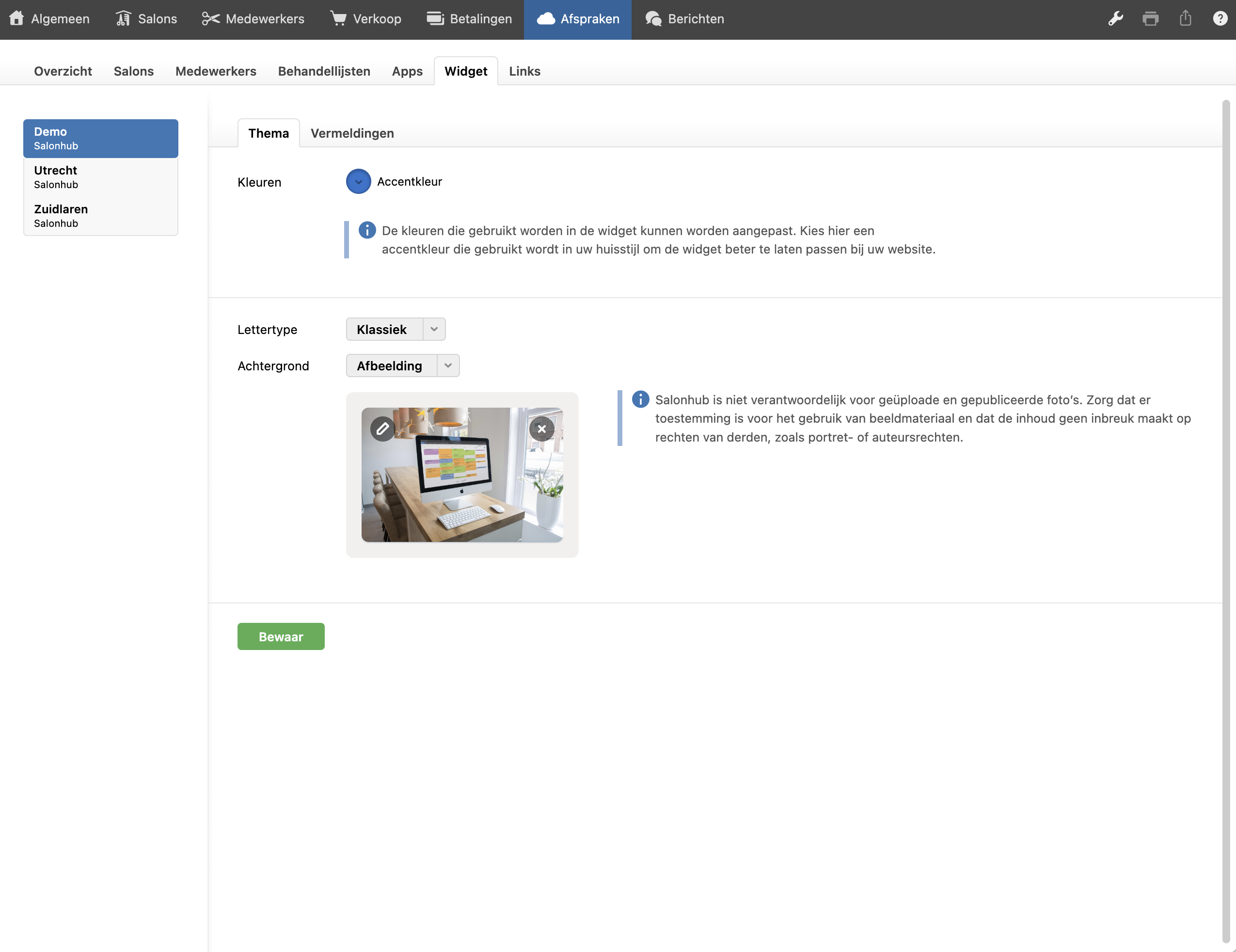This screenshot has height=952, width=1236.
Task: Expand the Lettertype Klassiek dropdown
Action: click(434, 330)
